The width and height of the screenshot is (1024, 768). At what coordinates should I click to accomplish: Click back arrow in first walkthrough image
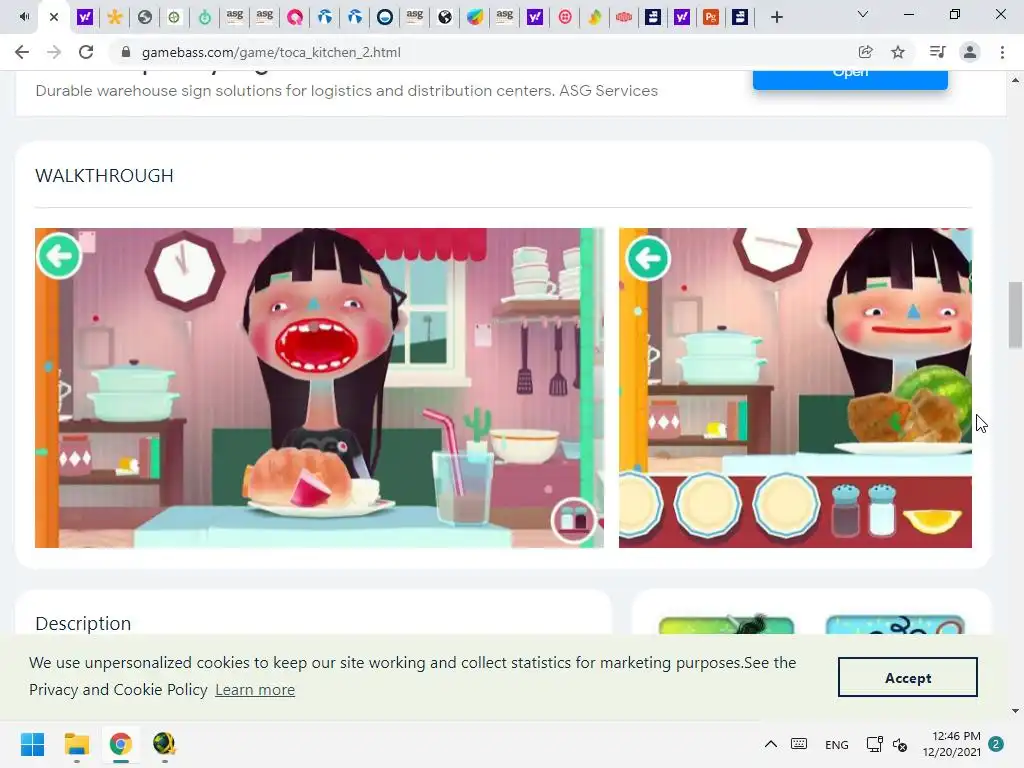(x=59, y=255)
